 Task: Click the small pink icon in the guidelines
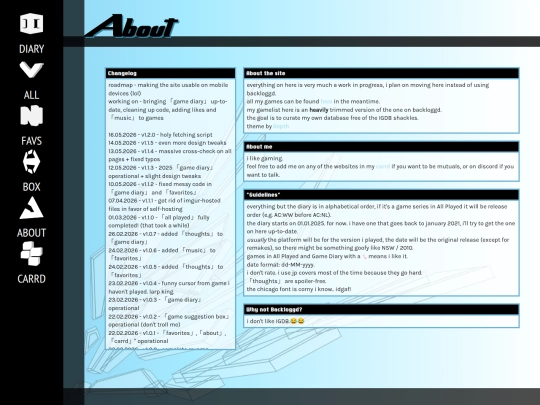(364, 257)
